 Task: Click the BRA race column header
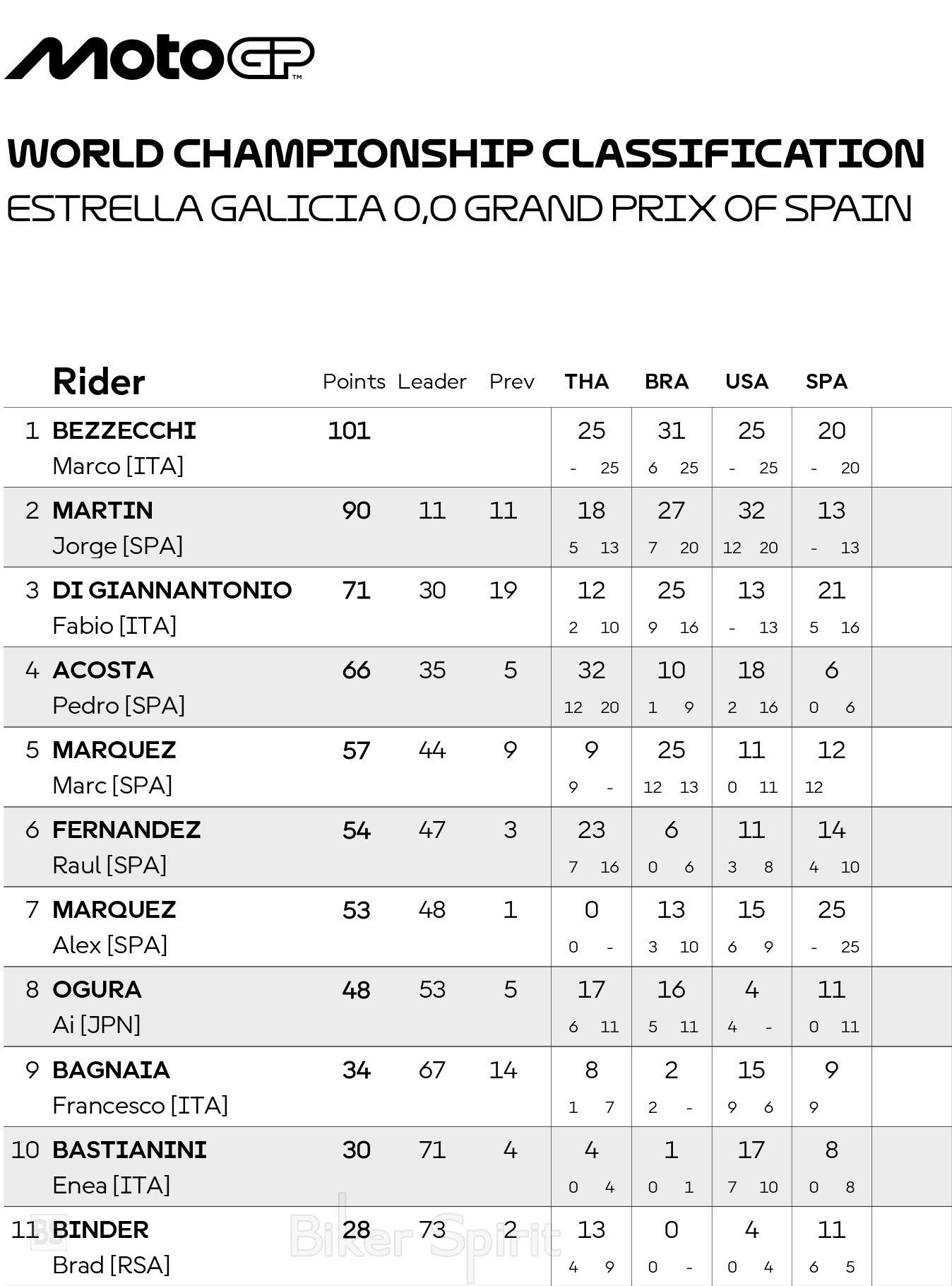666,382
